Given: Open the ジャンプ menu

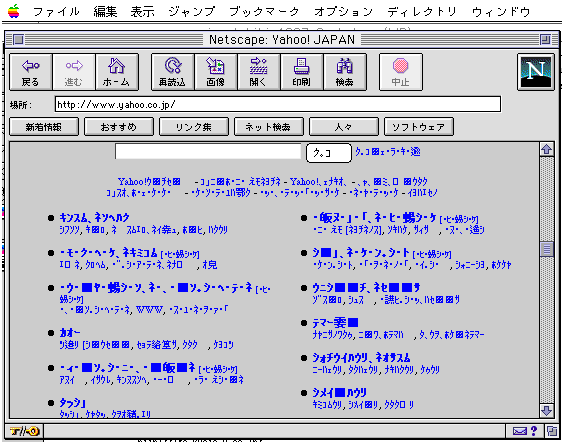Looking at the screenshot, I should 191,12.
